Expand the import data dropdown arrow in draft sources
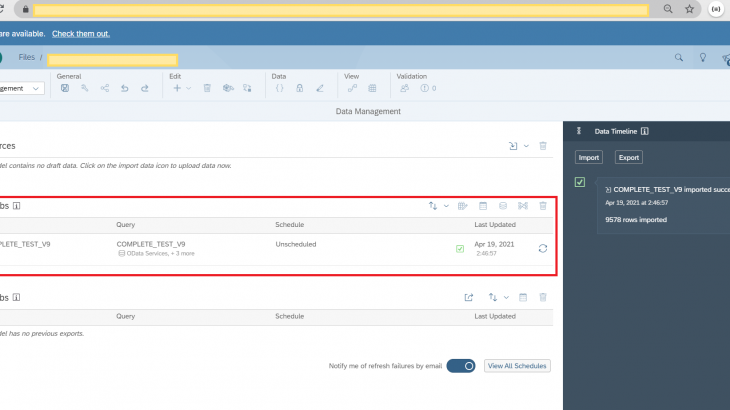This screenshot has height=410, width=730. pyautogui.click(x=526, y=146)
